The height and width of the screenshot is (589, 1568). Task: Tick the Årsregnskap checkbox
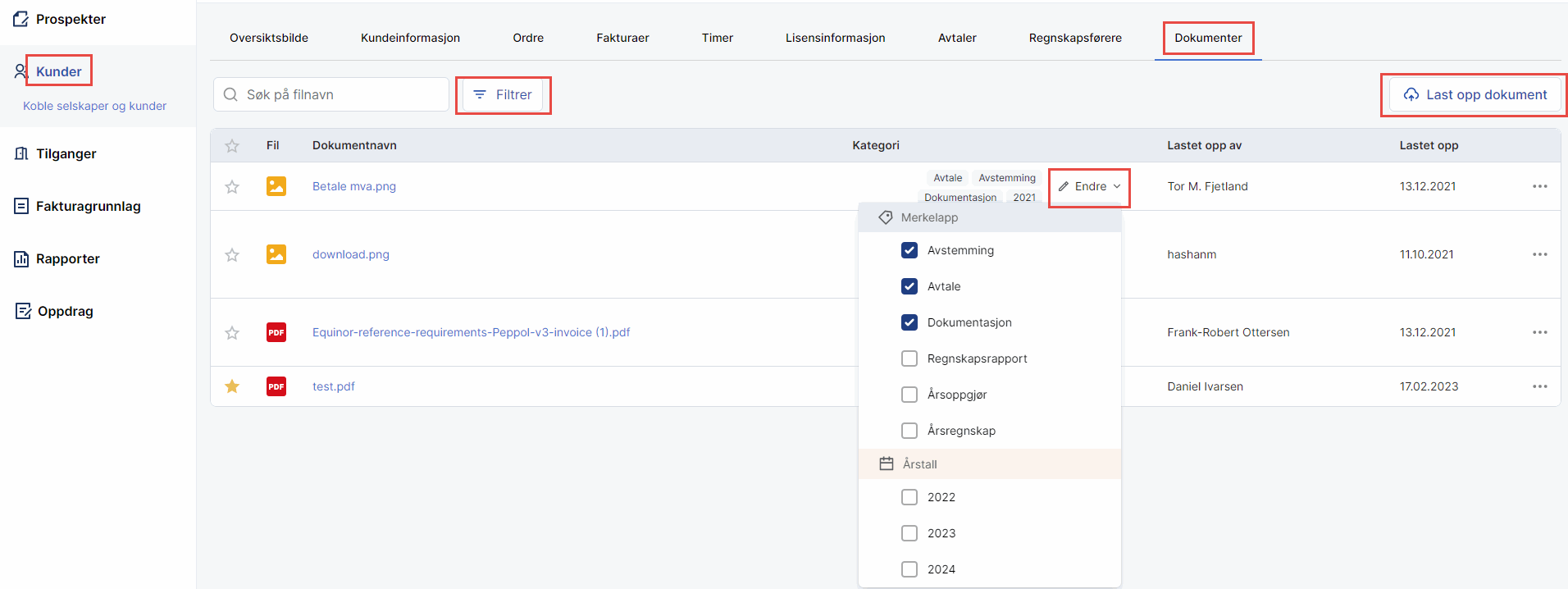click(x=909, y=431)
